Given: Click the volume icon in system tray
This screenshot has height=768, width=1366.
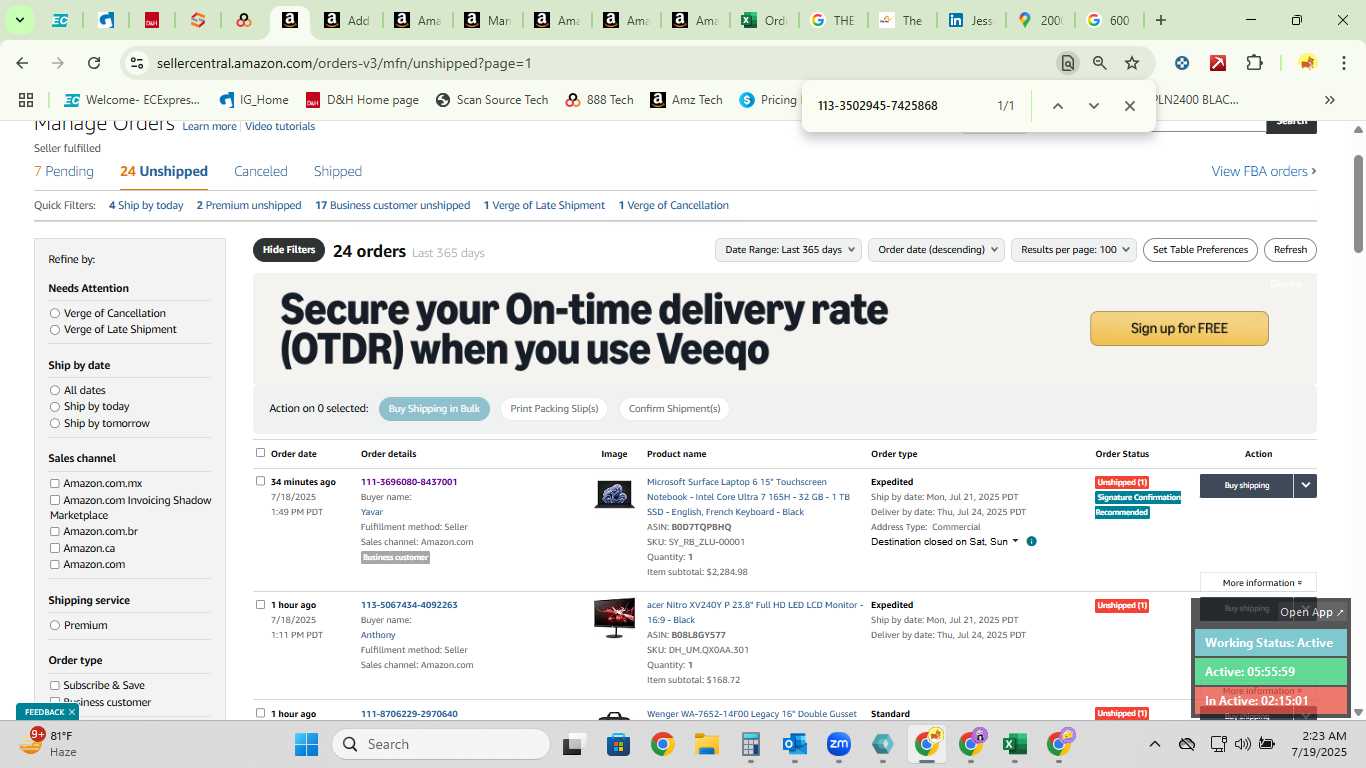Looking at the screenshot, I should point(1242,744).
